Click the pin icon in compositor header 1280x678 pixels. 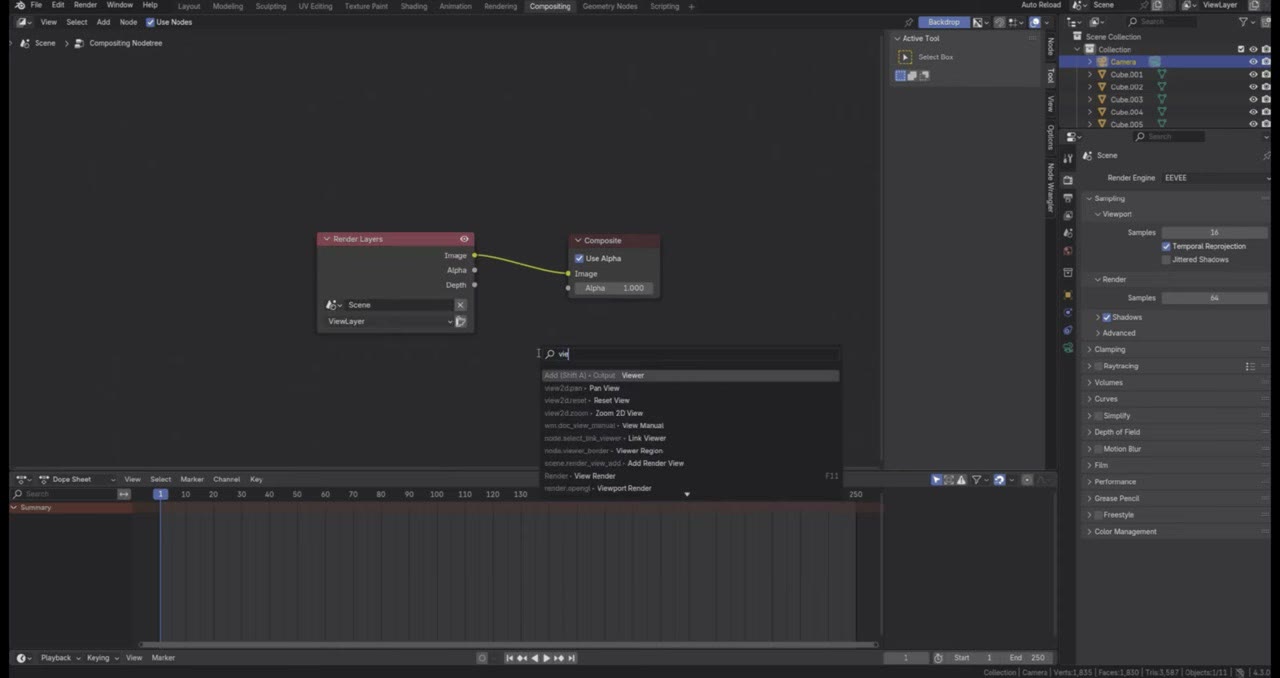click(x=908, y=22)
